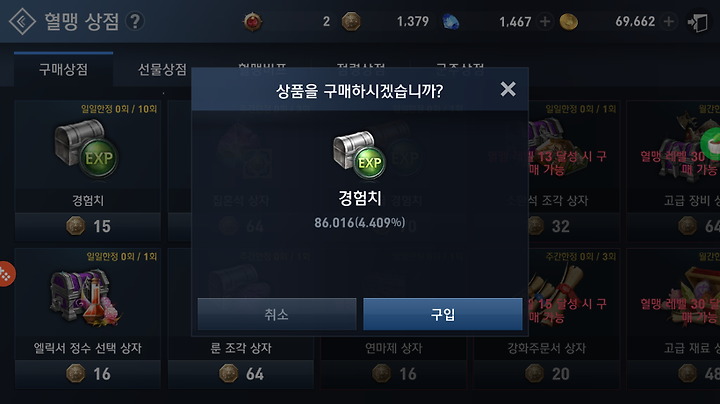Image resolution: width=720 pixels, height=404 pixels.
Task: Cancel purchase with the 취소 button
Action: click(277, 314)
